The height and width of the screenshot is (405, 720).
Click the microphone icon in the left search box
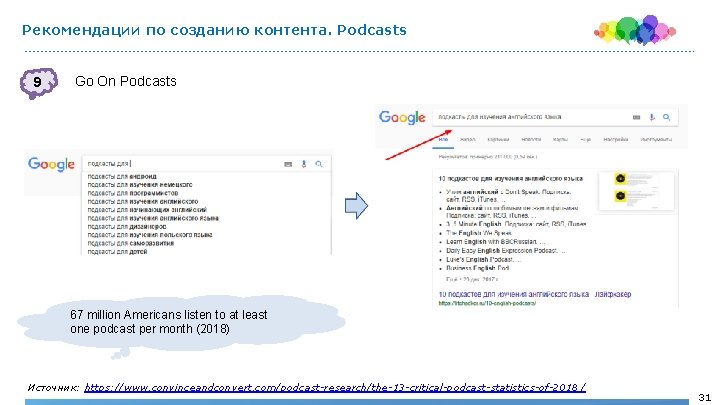click(x=304, y=164)
